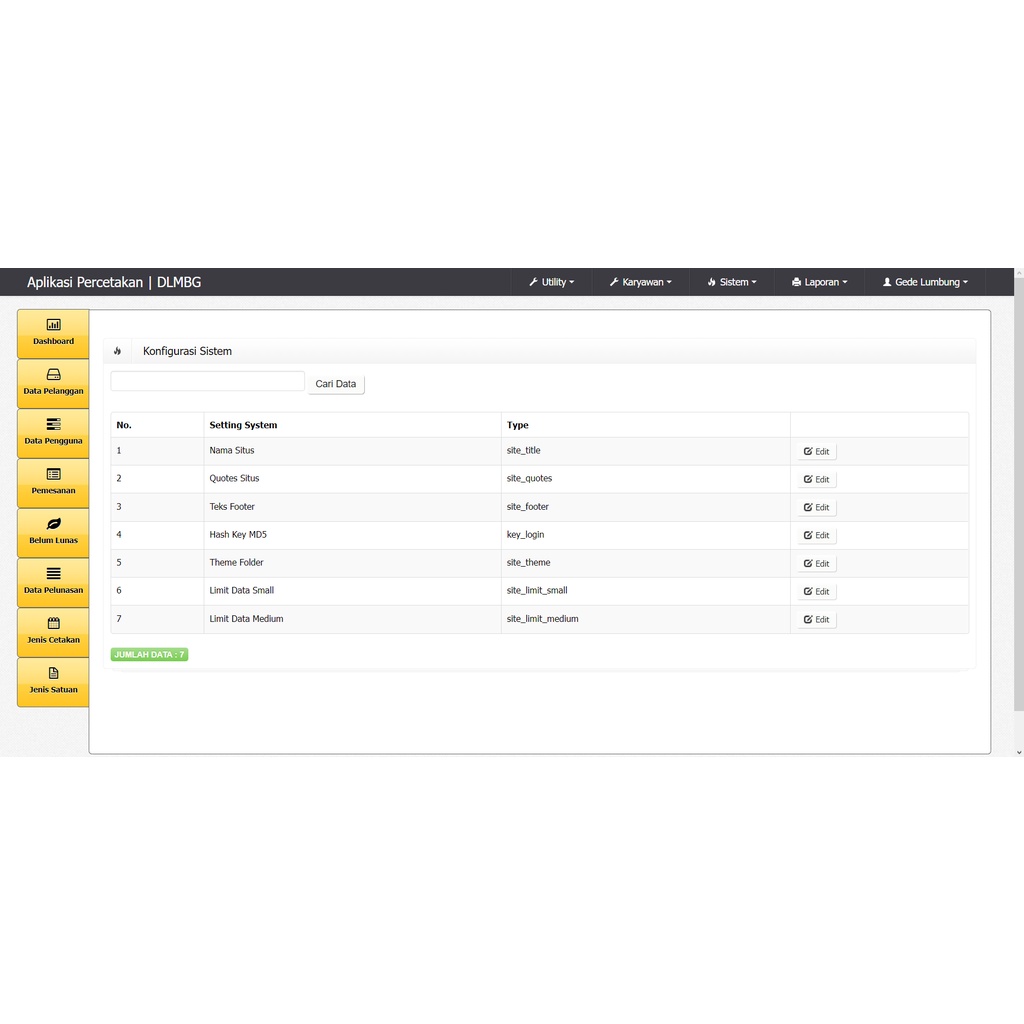Click the flame icon beside Konfigurasi Sistem
The width and height of the screenshot is (1024, 1024).
point(118,351)
